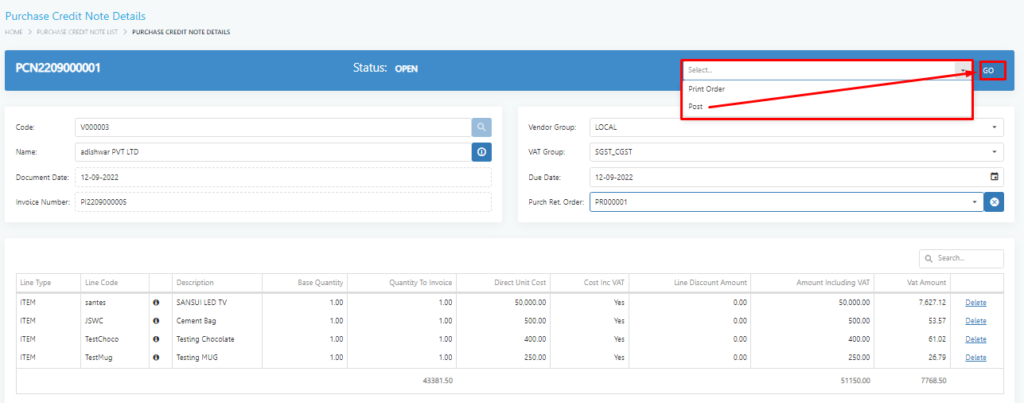Sort by Vat Amount column header
Screen dimensions: 1024x403
pos(928,283)
